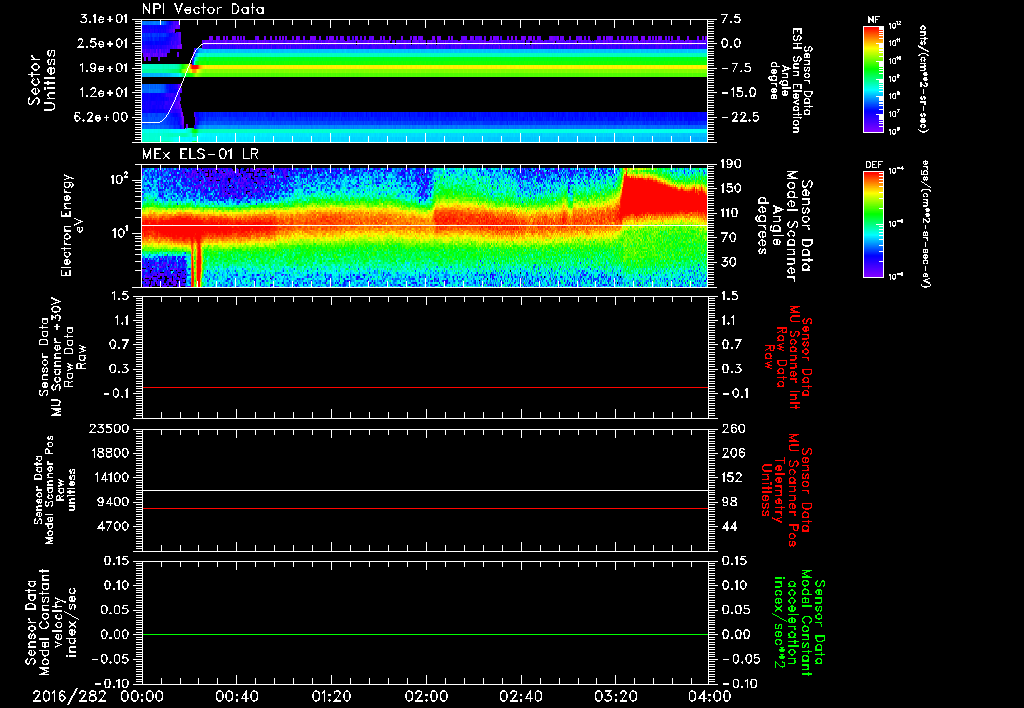Click the MEx ELS-01 LR panel title

tap(200, 155)
